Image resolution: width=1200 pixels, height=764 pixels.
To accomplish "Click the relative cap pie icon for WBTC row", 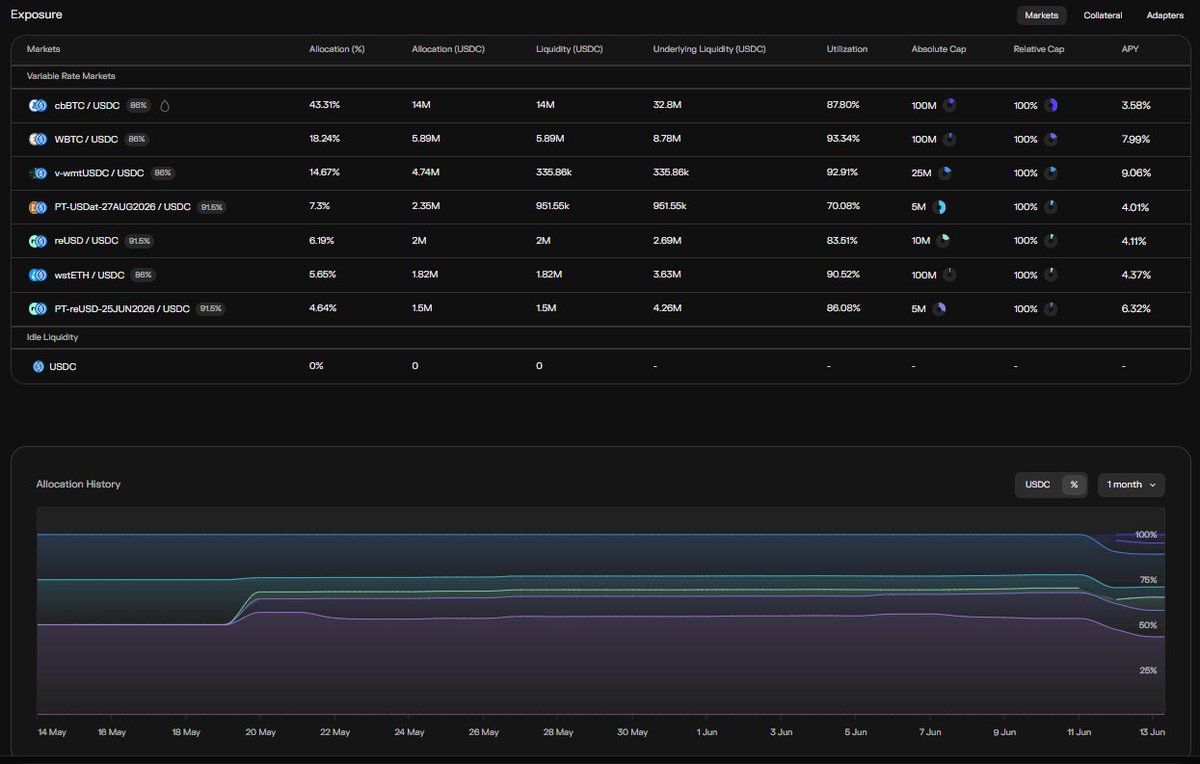I will point(1051,139).
